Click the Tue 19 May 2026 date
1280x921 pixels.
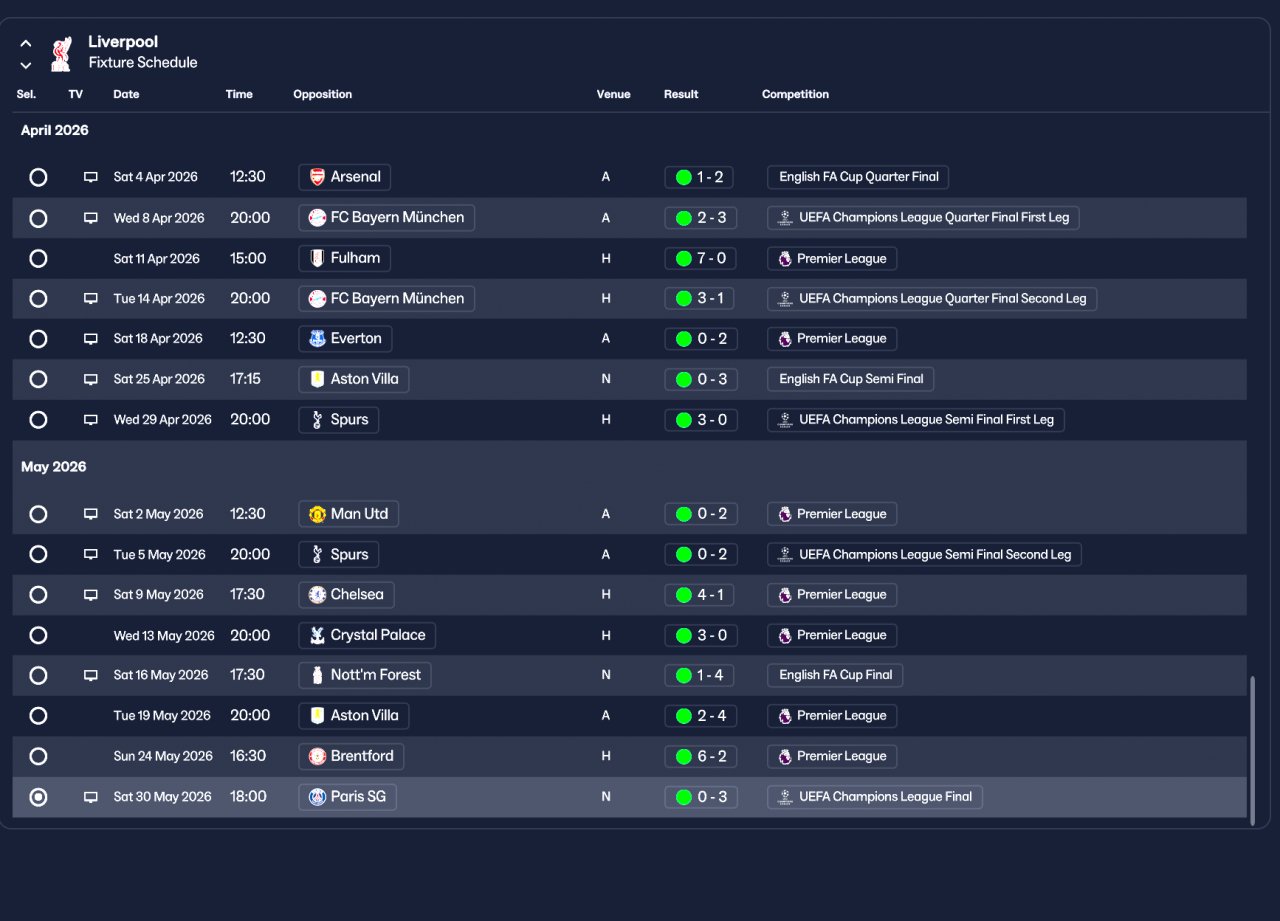click(162, 715)
